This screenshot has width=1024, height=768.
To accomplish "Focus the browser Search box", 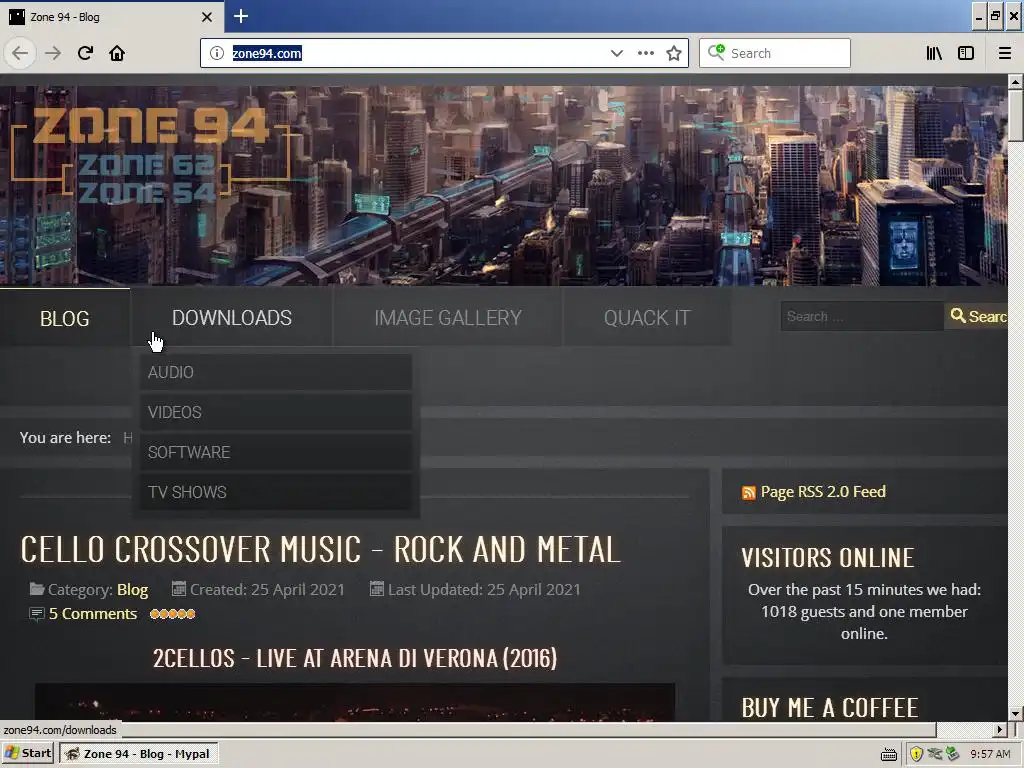I will click(x=775, y=53).
